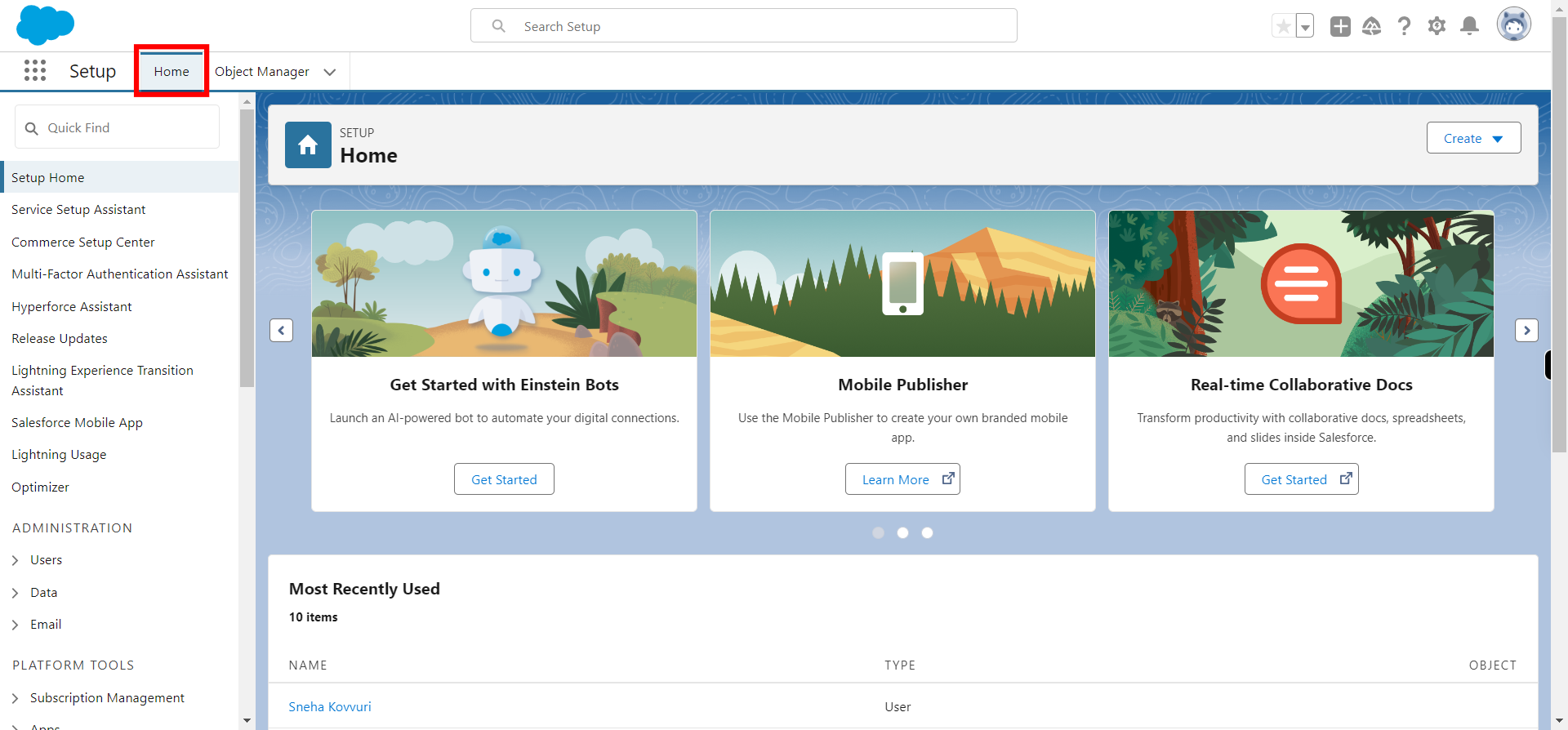Click the TYPE column header

pos(900,665)
